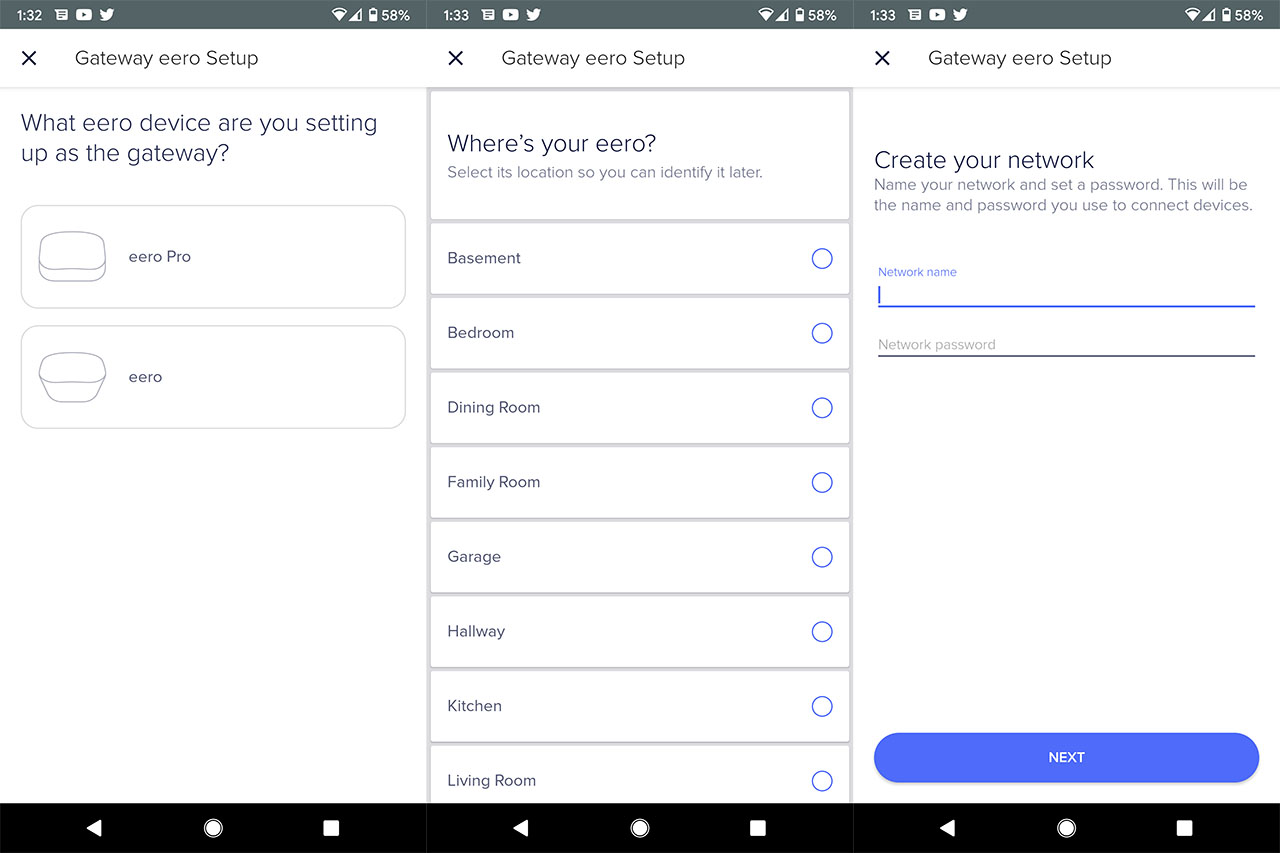Tap Android recents square under the network screen

pos(1185,828)
